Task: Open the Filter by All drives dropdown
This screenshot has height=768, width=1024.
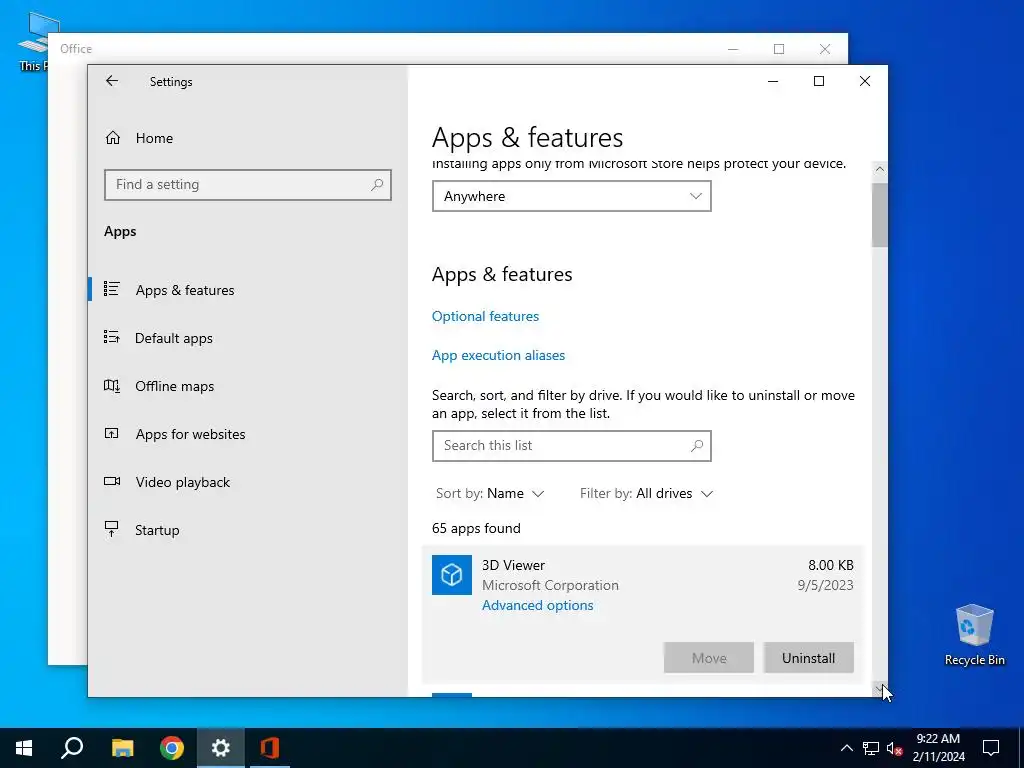Action: 647,494
